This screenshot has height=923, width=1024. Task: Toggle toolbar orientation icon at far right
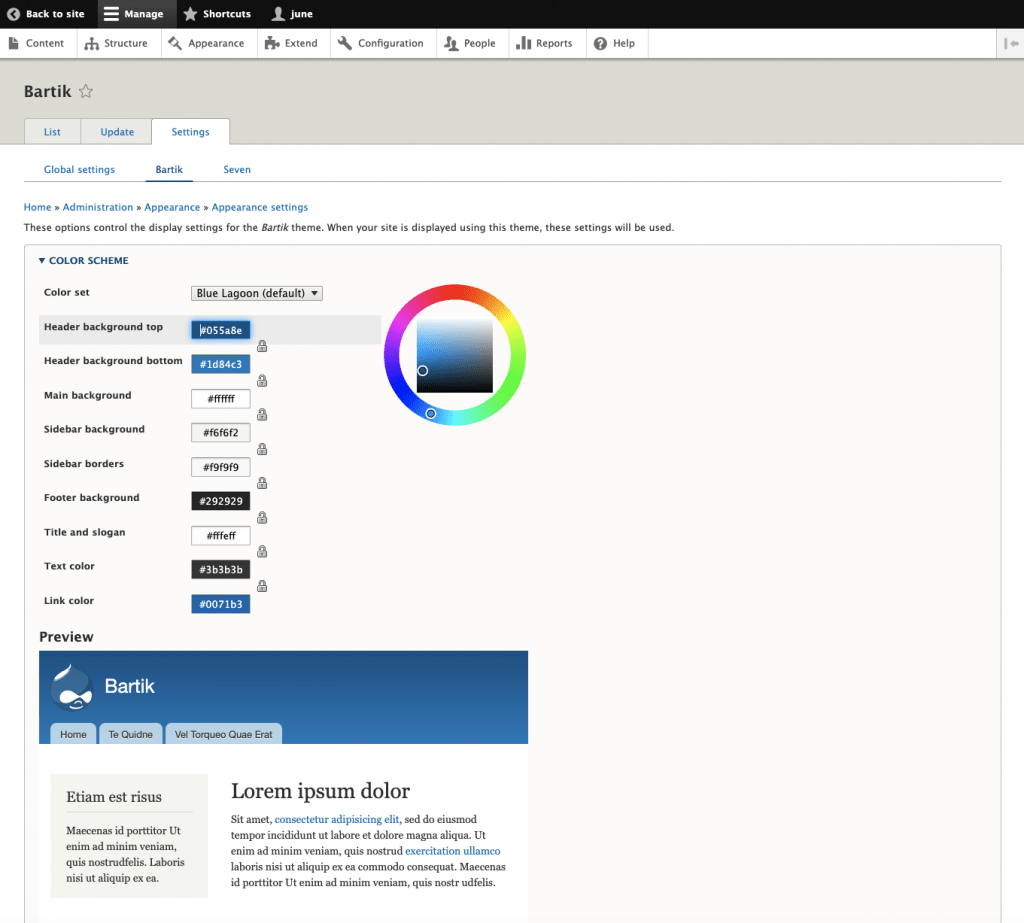pyautogui.click(x=1011, y=43)
